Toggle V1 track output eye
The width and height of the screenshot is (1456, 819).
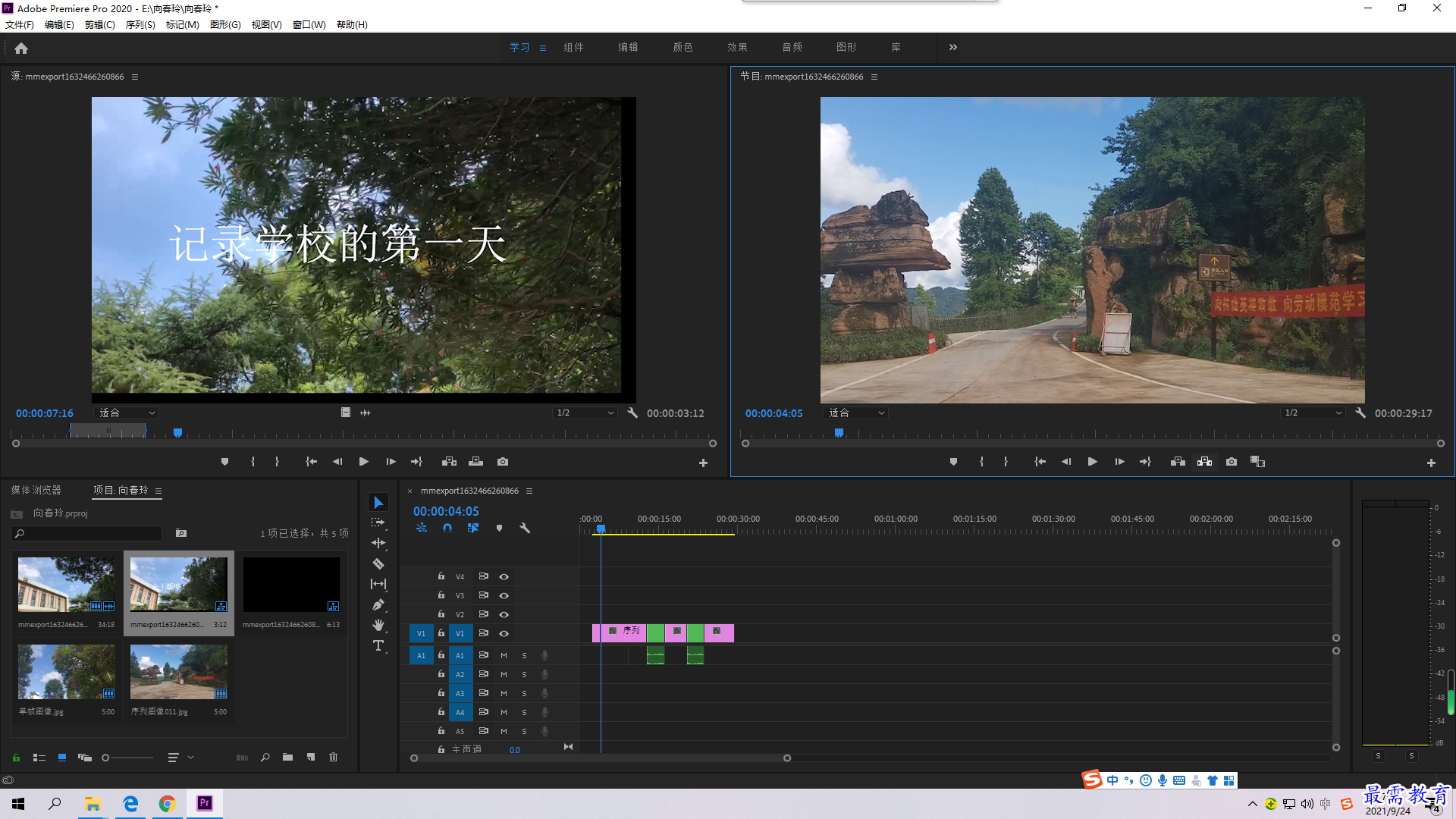(504, 633)
